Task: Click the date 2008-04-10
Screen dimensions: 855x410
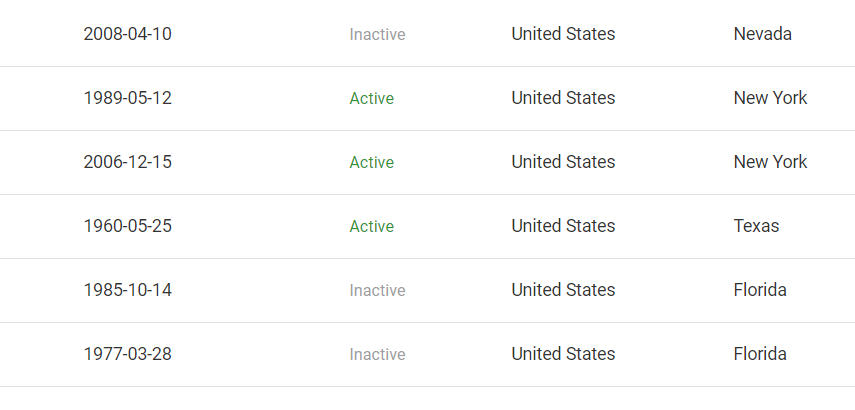Action: tap(127, 34)
